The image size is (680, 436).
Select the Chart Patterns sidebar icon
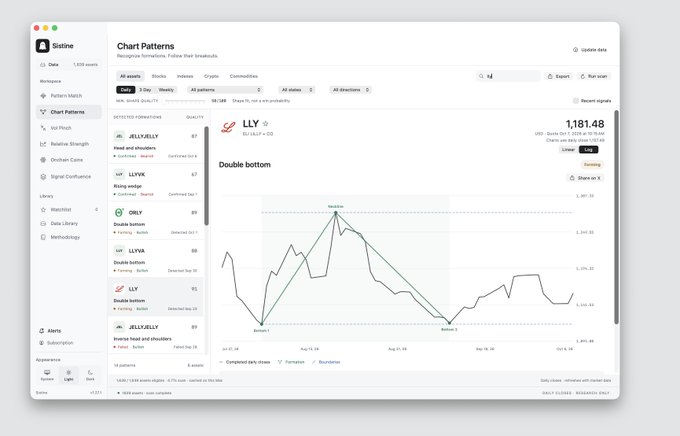43,112
